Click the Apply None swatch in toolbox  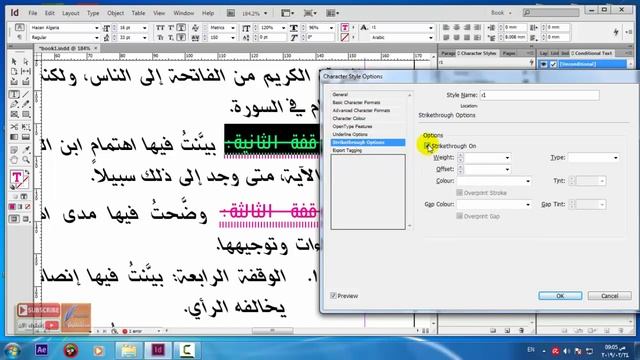pyautogui.click(x=27, y=207)
